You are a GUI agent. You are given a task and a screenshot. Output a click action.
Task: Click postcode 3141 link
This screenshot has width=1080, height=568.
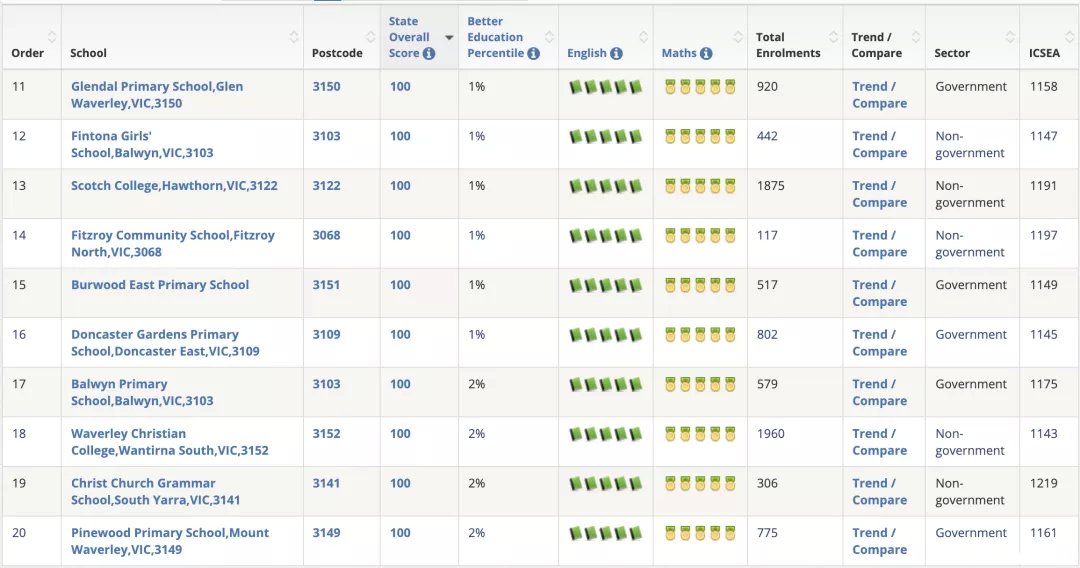tap(326, 483)
